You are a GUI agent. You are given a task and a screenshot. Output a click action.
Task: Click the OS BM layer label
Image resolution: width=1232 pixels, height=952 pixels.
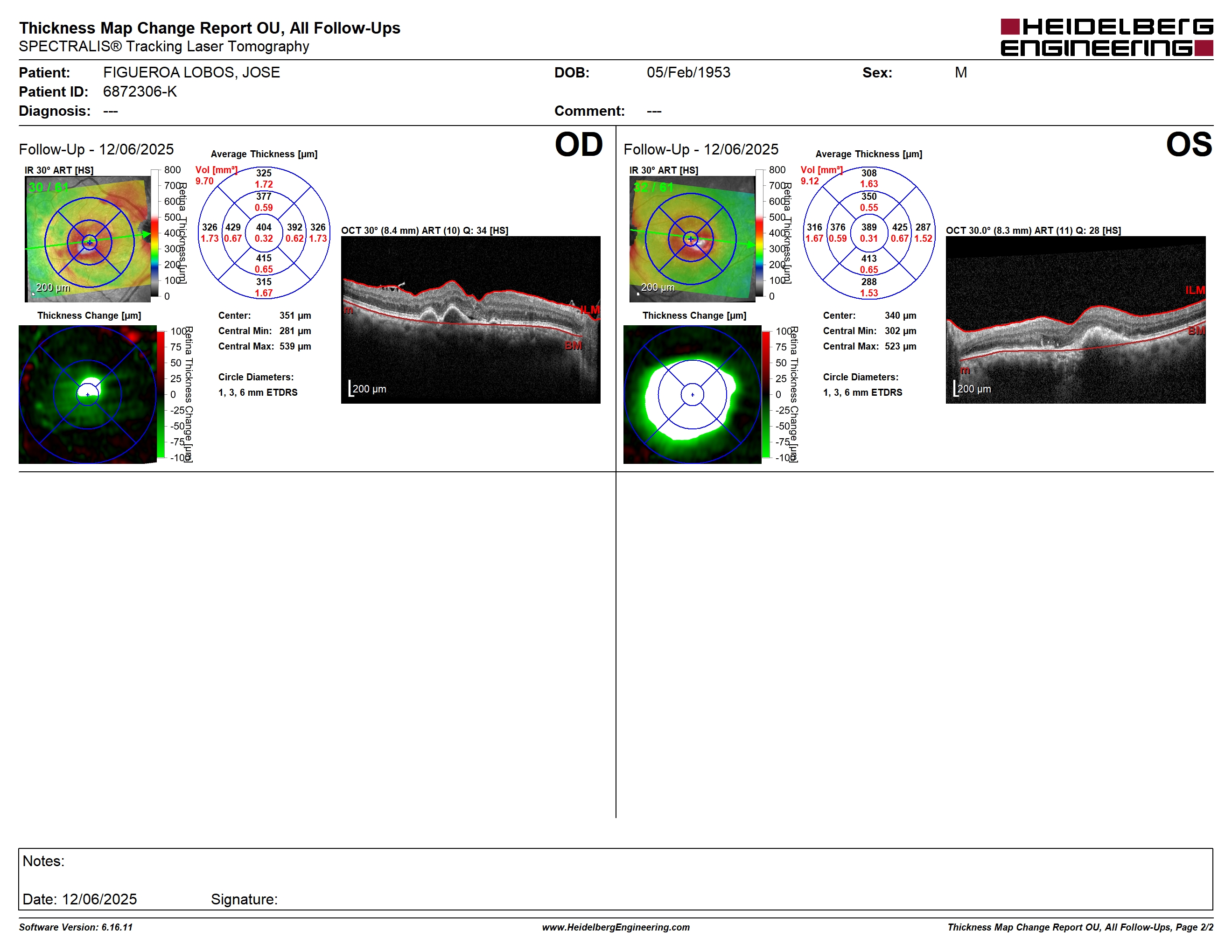(x=1197, y=330)
